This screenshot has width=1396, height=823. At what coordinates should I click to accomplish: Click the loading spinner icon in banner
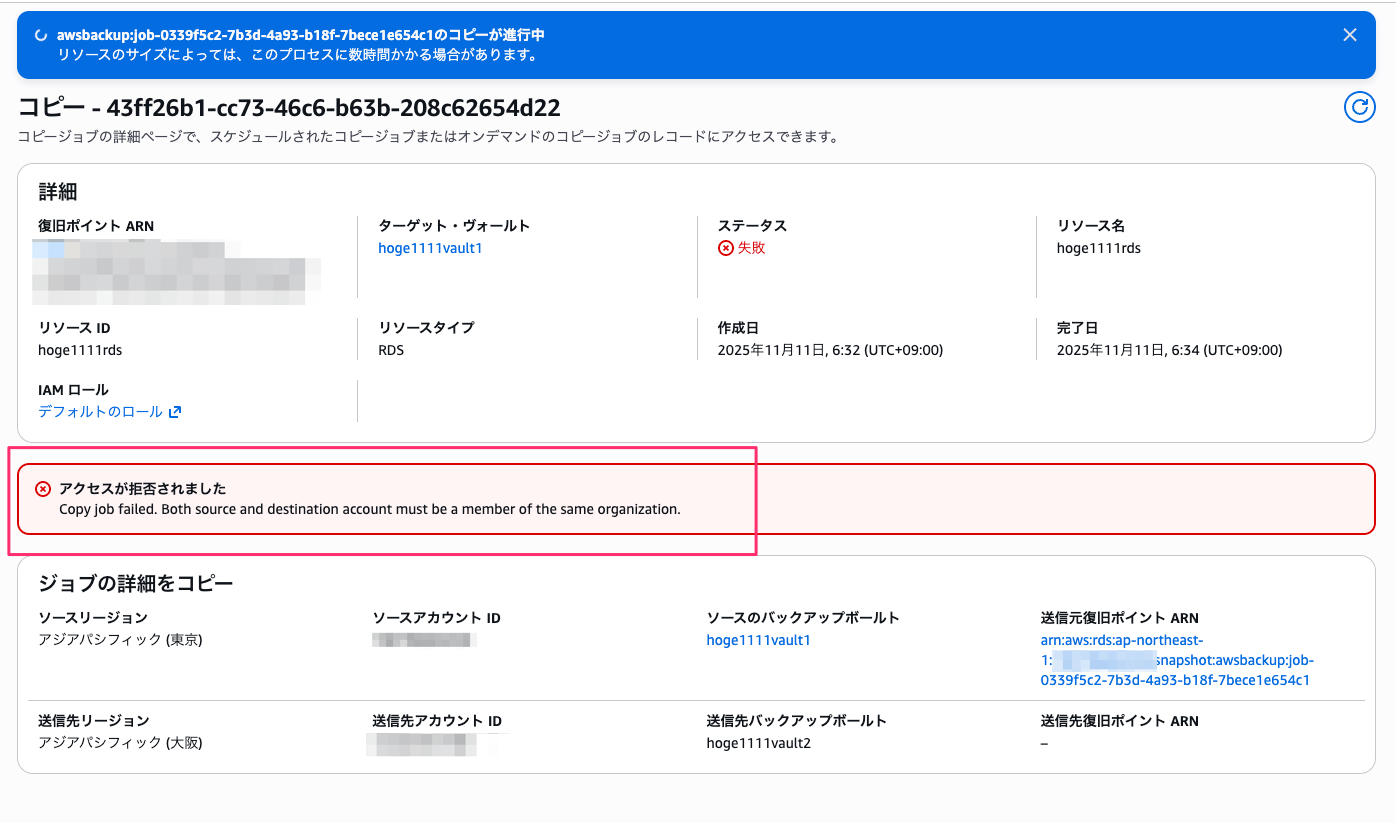(40, 35)
